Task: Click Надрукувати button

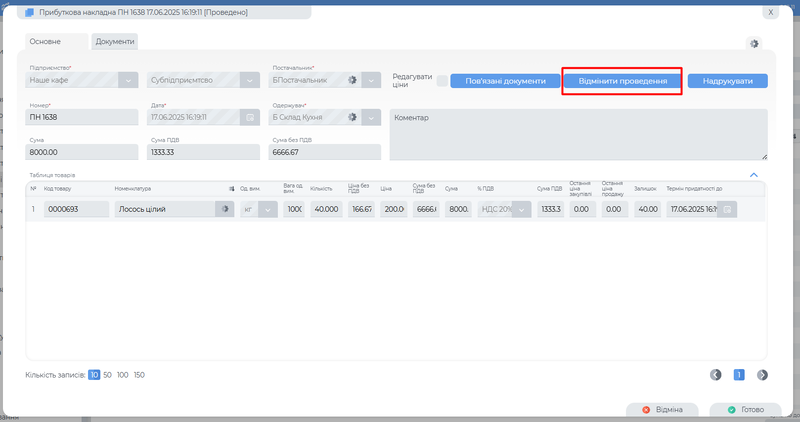Action: click(727, 81)
